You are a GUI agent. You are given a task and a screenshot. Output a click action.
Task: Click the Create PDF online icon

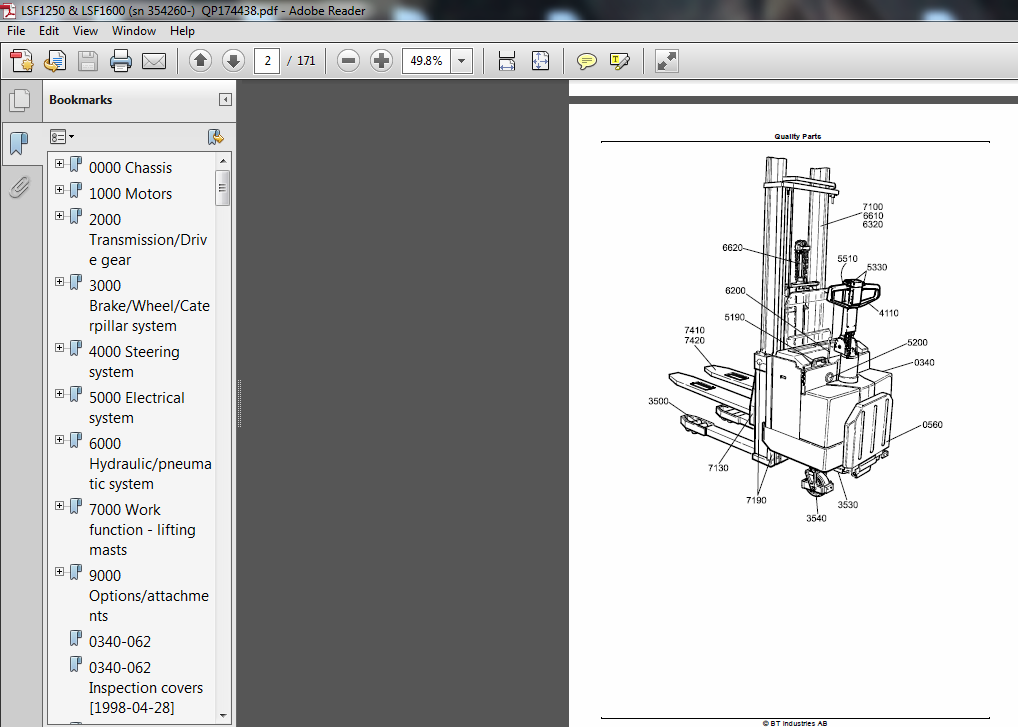(x=22, y=61)
